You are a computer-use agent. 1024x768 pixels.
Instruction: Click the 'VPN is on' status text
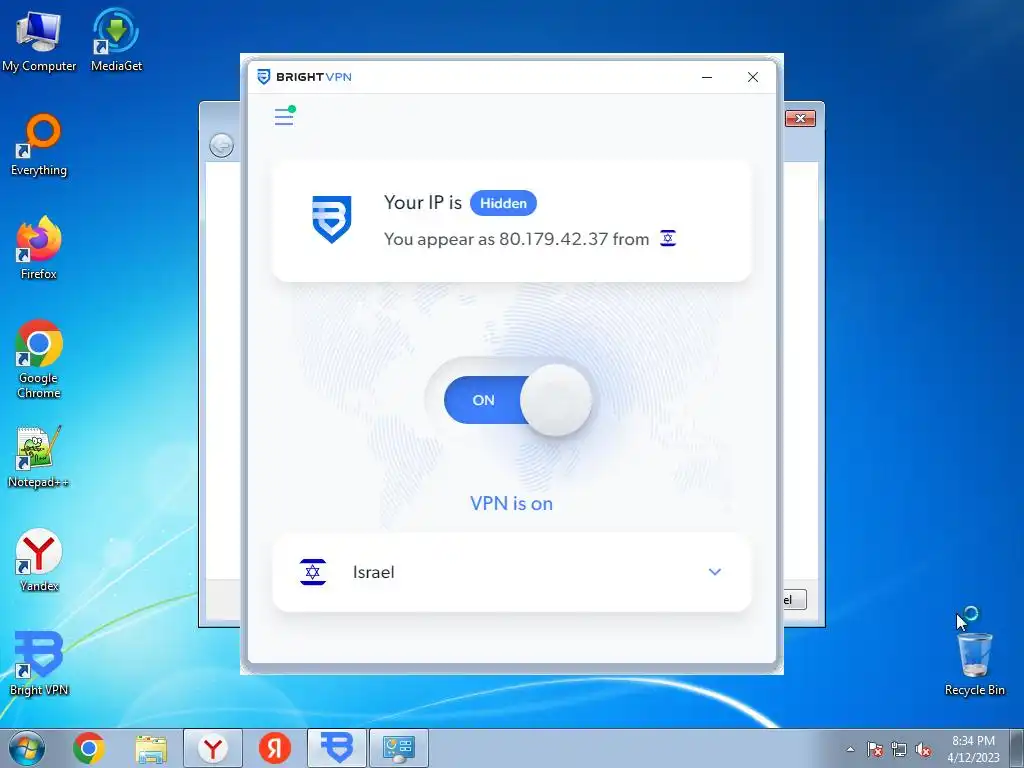click(x=511, y=504)
